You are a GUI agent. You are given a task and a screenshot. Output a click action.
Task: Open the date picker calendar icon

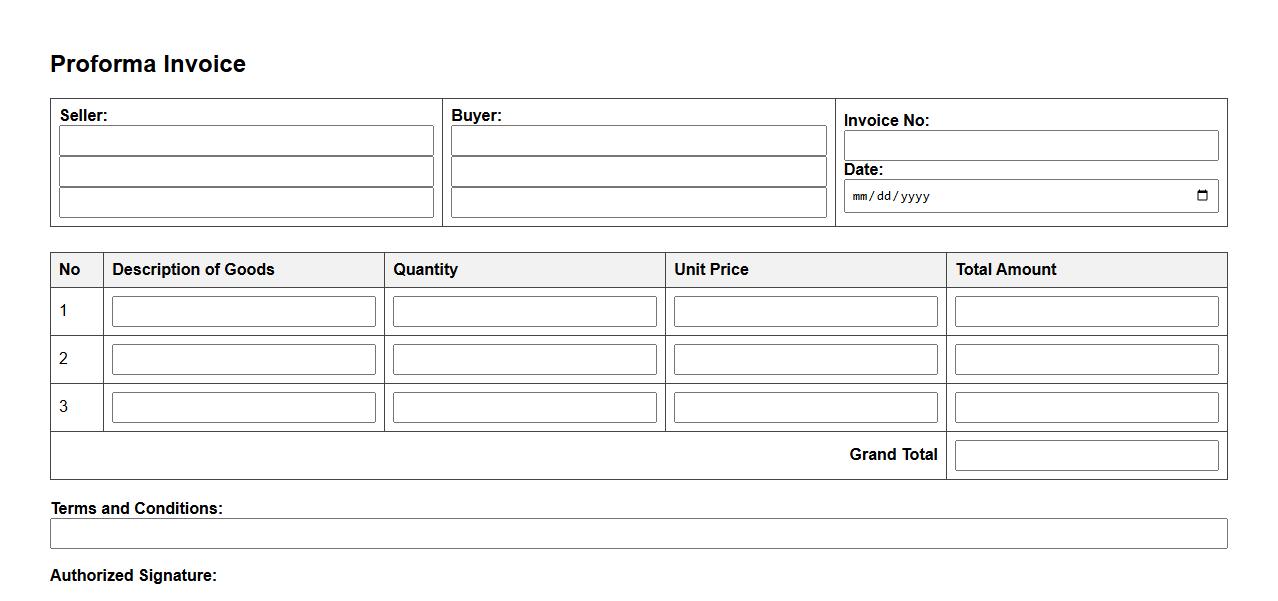[x=1202, y=196]
